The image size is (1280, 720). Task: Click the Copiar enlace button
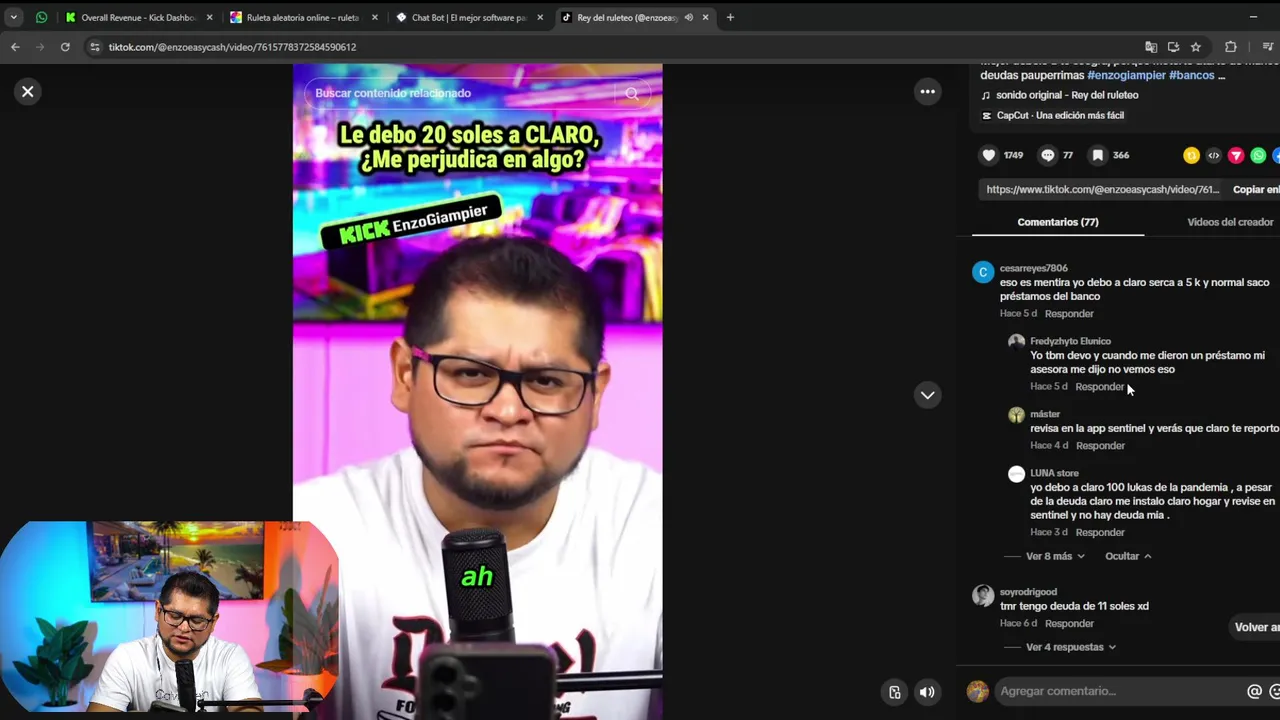(1256, 189)
